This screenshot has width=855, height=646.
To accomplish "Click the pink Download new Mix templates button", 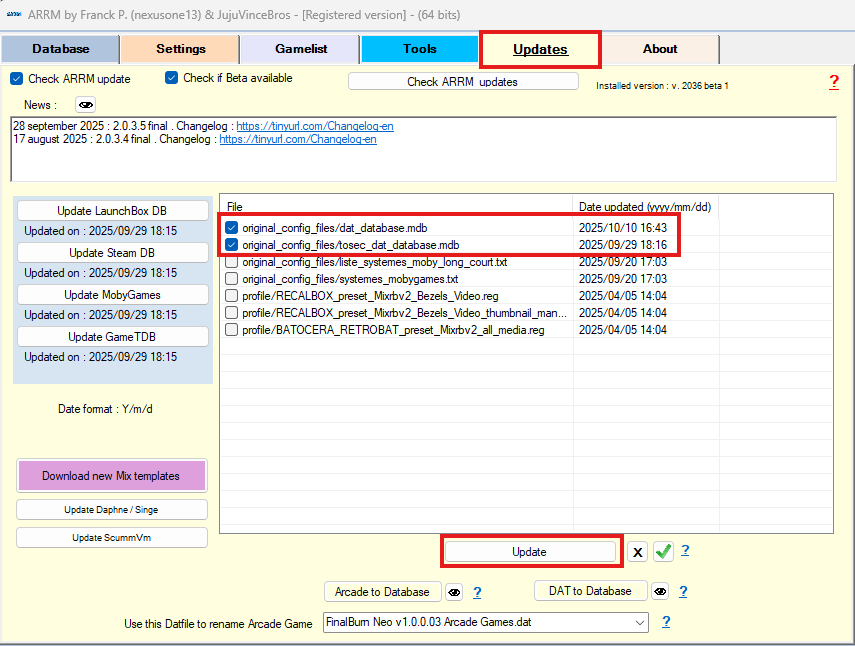I will coord(112,476).
